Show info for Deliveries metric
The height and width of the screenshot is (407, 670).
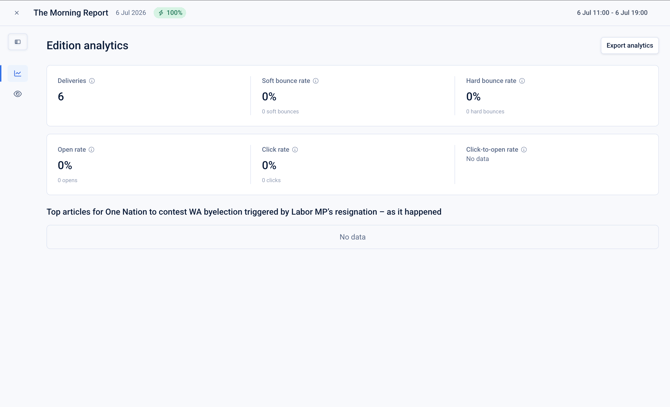coord(92,81)
